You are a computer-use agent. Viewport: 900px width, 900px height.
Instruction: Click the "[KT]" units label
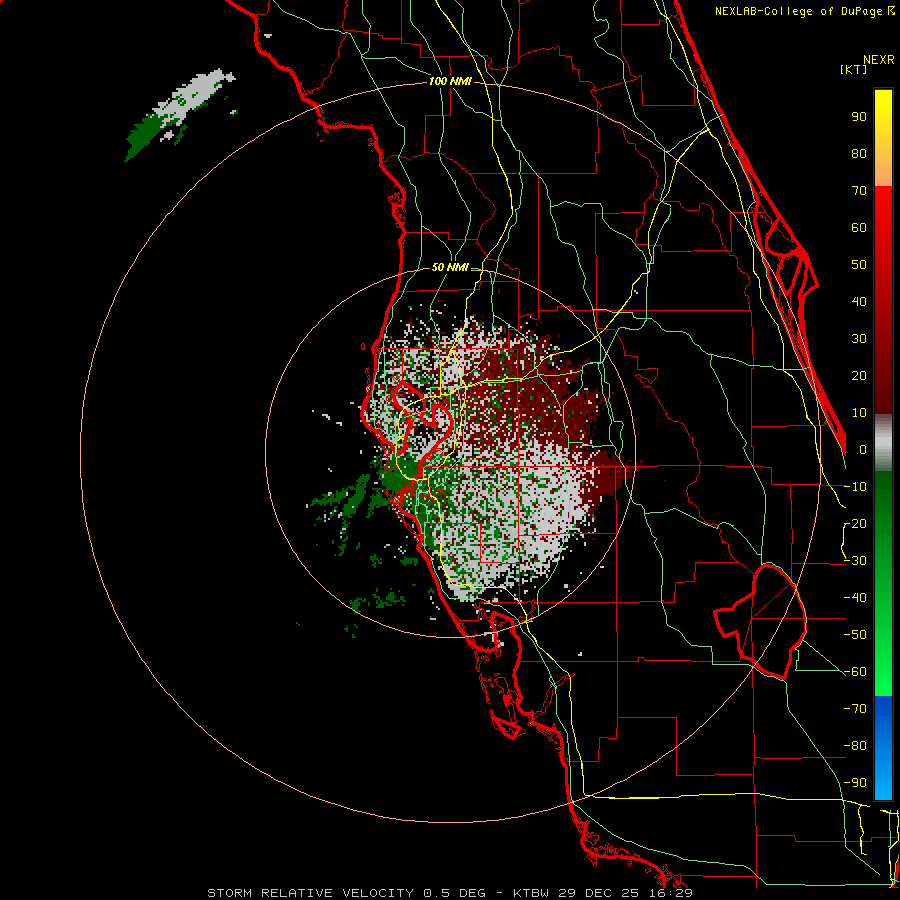pos(853,69)
